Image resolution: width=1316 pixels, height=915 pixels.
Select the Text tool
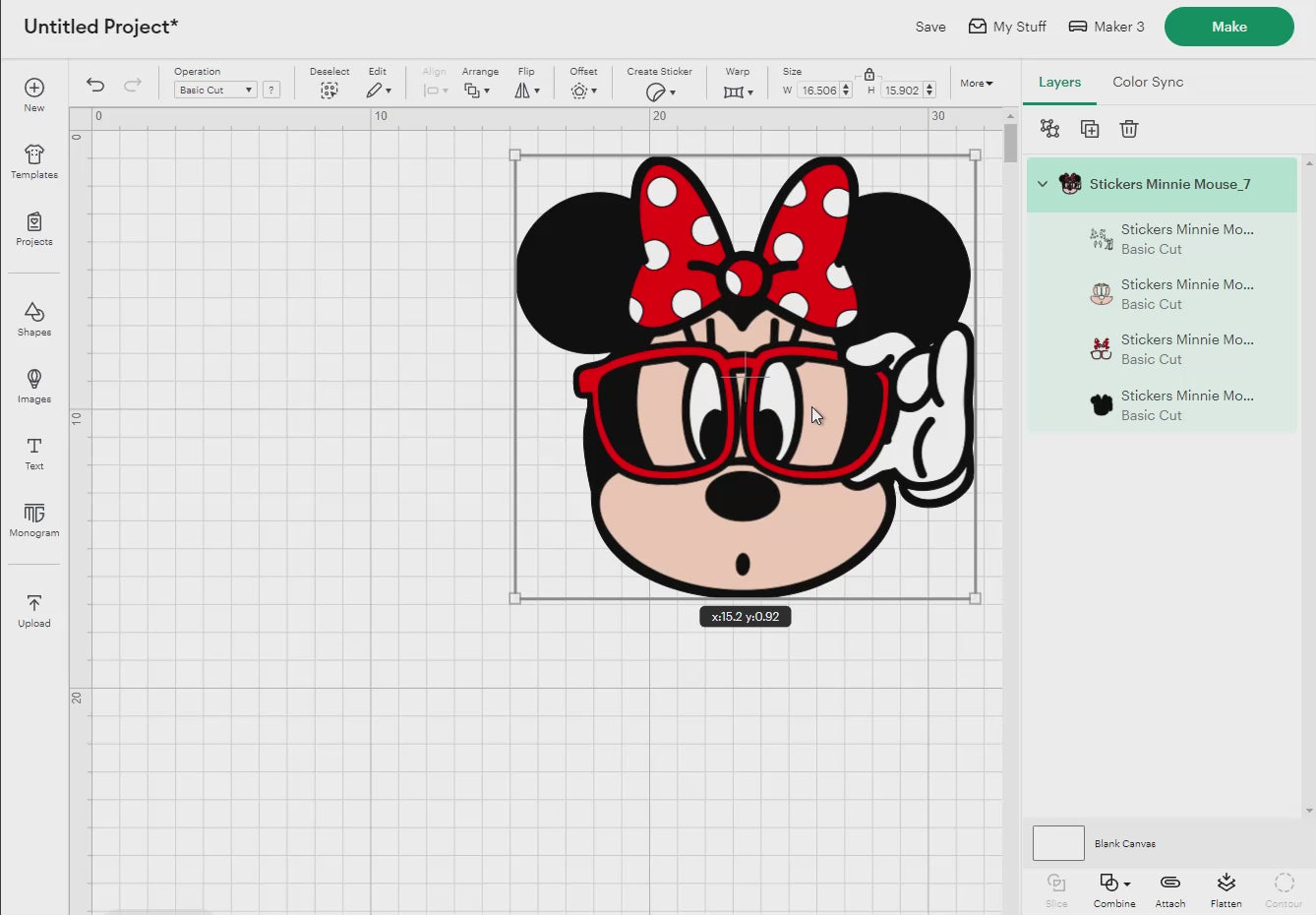[34, 454]
